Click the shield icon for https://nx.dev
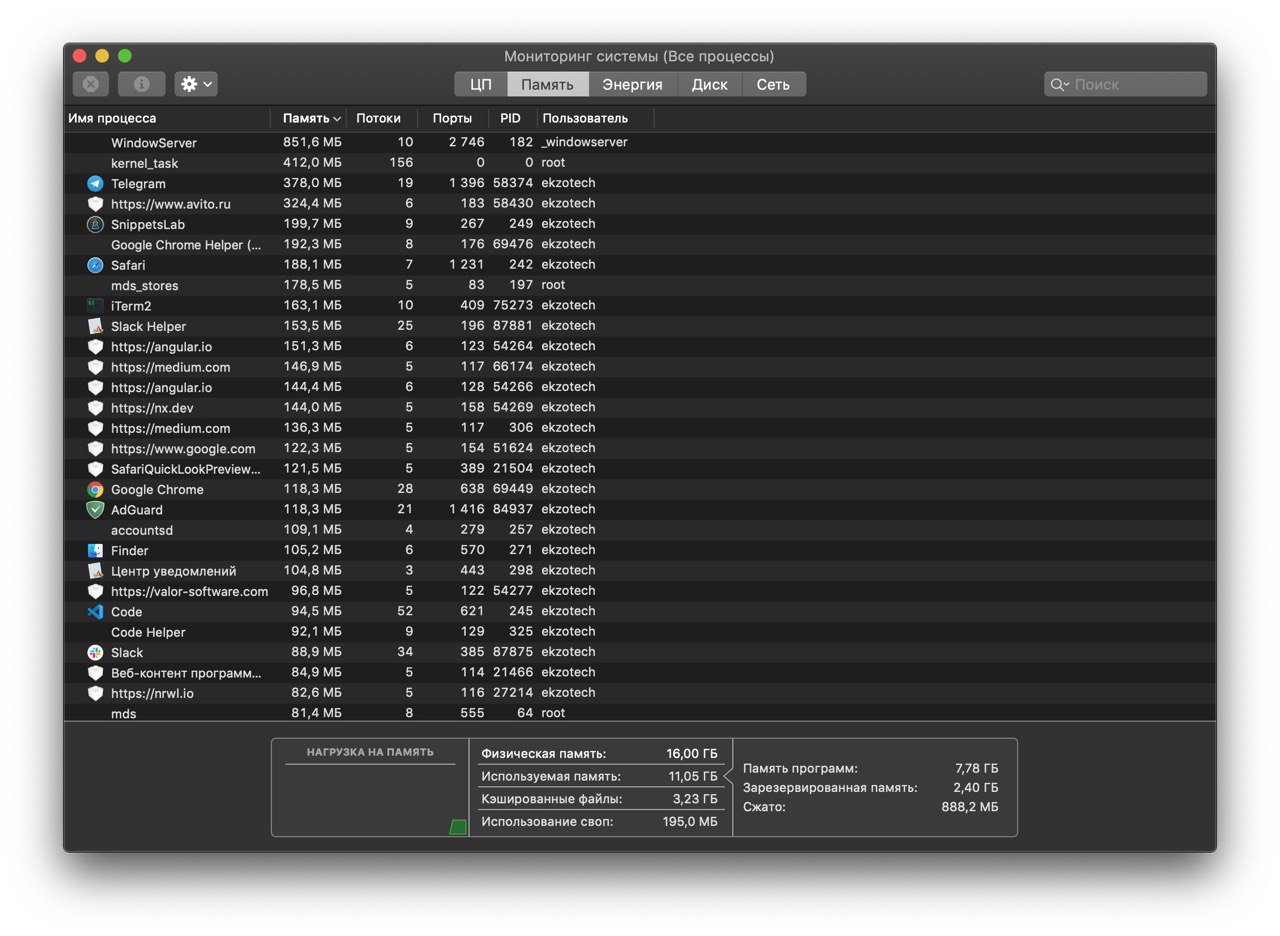This screenshot has height=936, width=1280. click(95, 407)
